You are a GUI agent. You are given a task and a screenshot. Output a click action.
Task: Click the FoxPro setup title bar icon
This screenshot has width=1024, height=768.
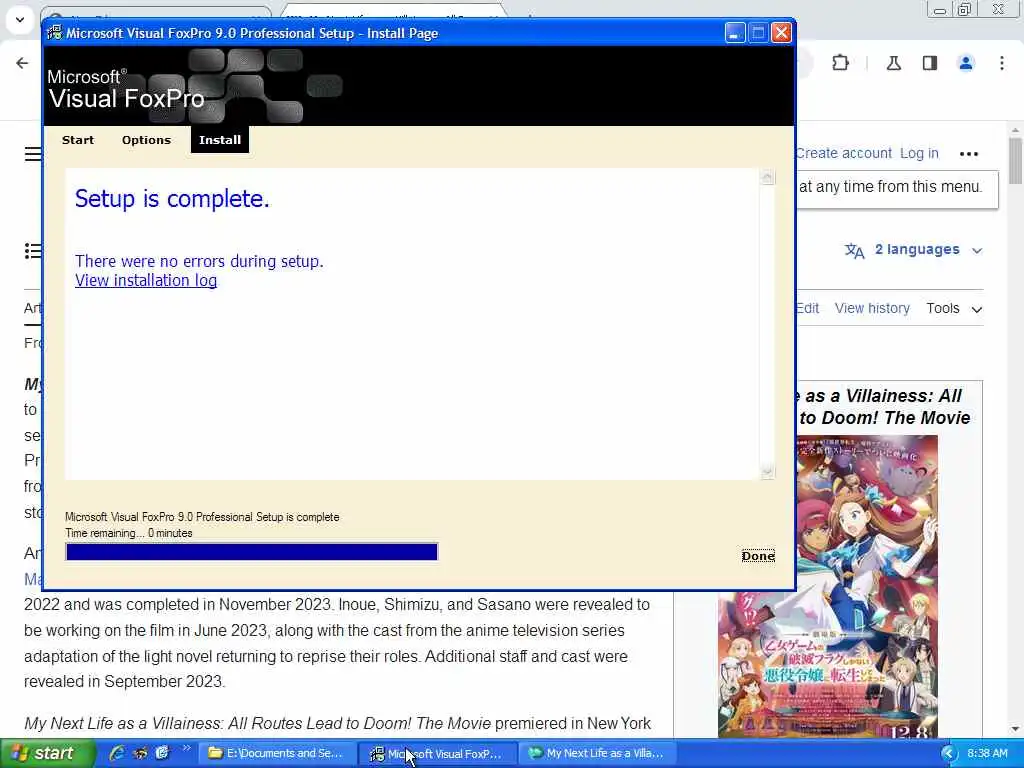pos(54,33)
